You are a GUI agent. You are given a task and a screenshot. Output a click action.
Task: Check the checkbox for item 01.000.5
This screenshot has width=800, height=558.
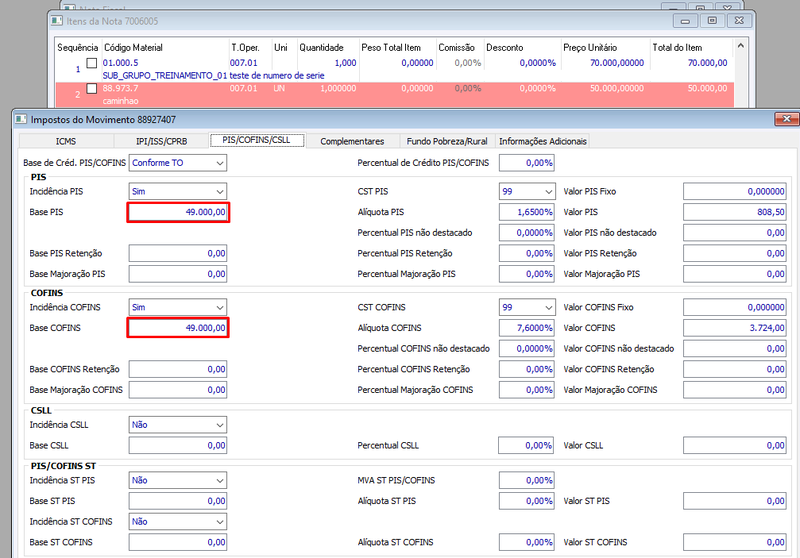coord(92,63)
